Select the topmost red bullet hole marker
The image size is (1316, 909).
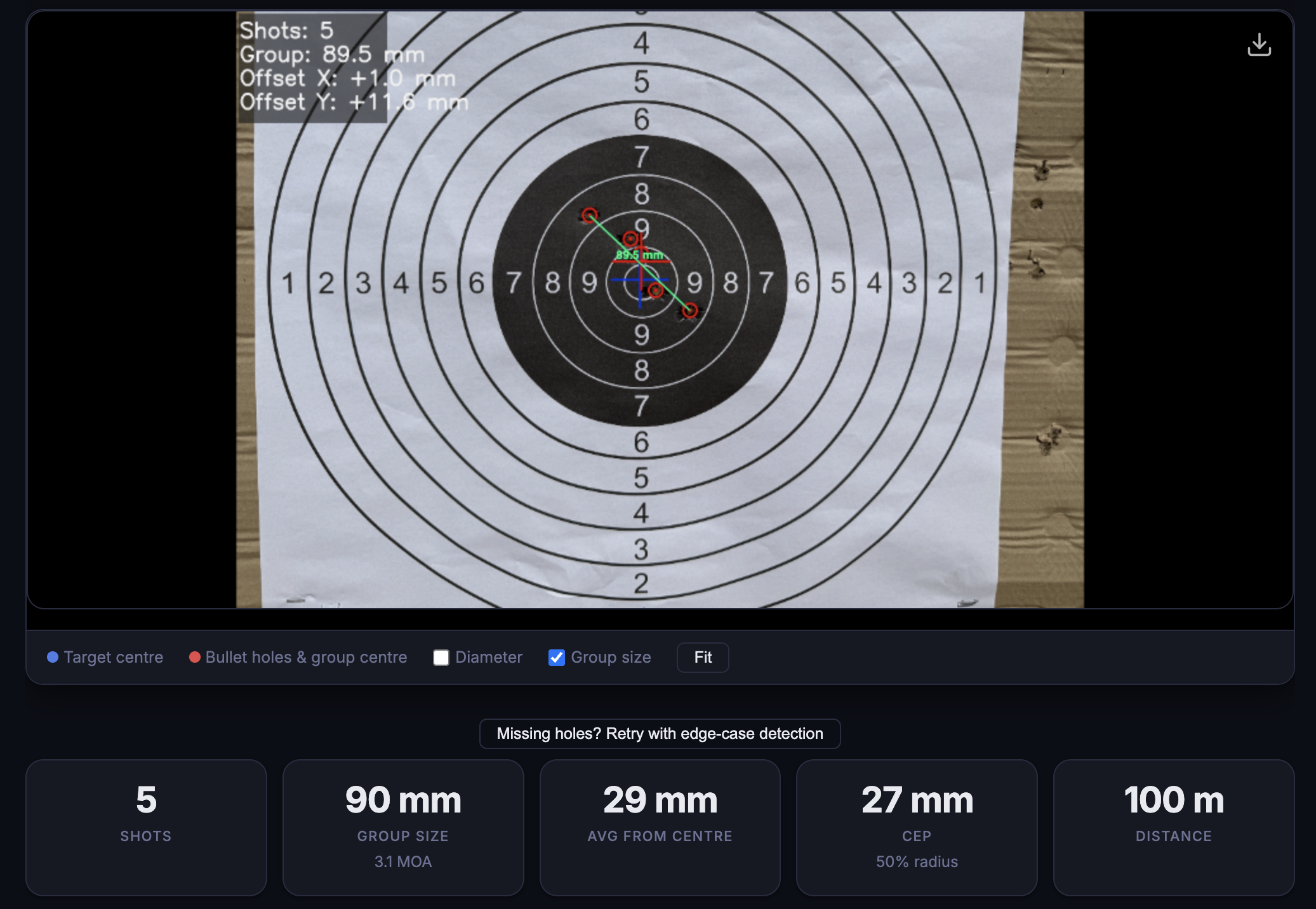[590, 214]
